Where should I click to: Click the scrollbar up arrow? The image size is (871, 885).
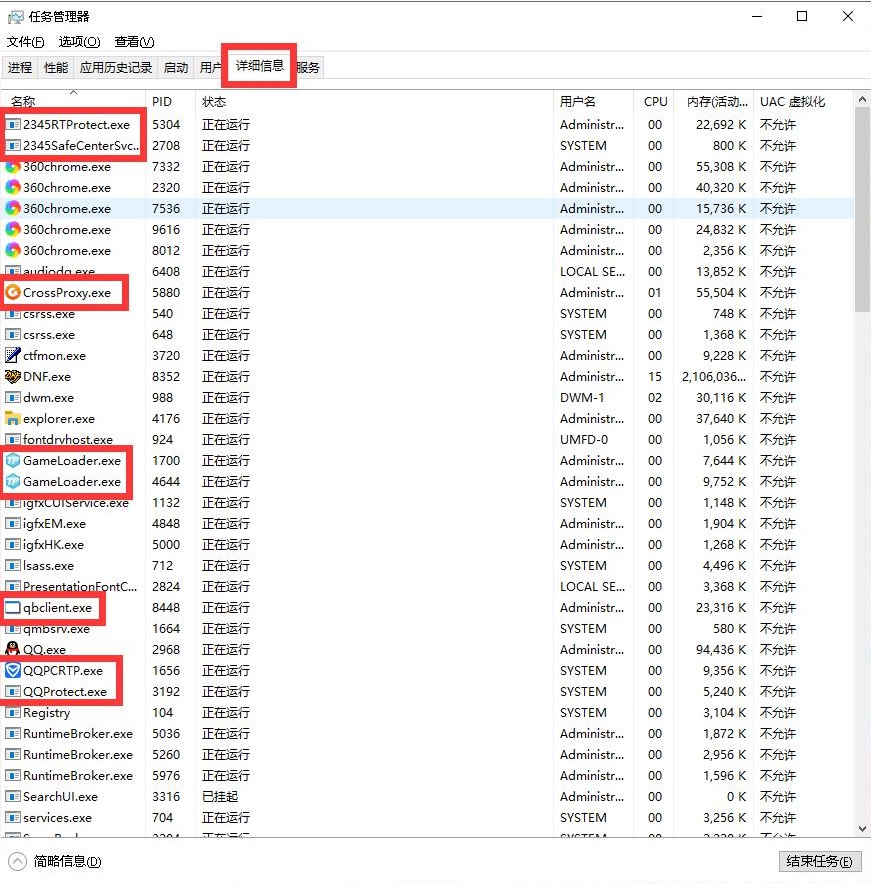pos(862,99)
